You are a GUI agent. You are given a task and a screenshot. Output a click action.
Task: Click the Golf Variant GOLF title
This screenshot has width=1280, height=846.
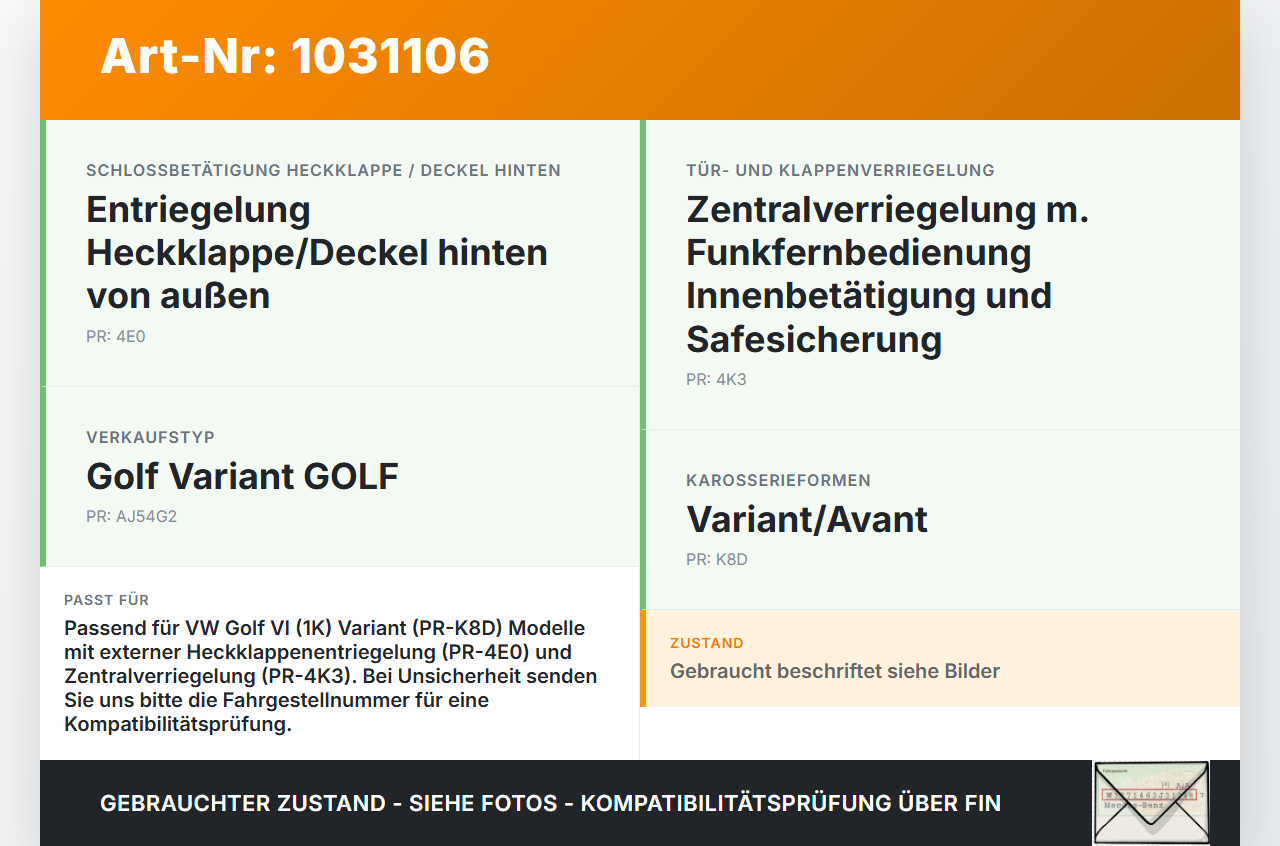(x=242, y=476)
